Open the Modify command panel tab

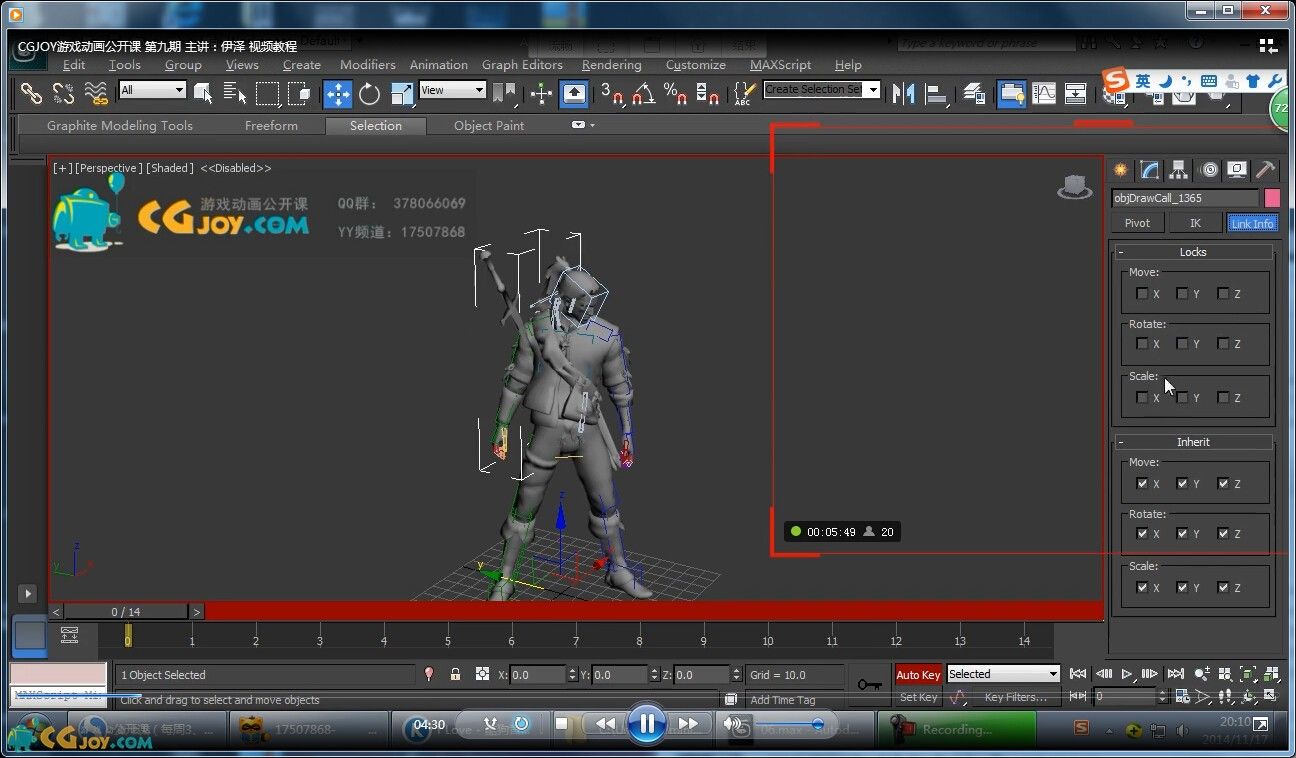1150,169
